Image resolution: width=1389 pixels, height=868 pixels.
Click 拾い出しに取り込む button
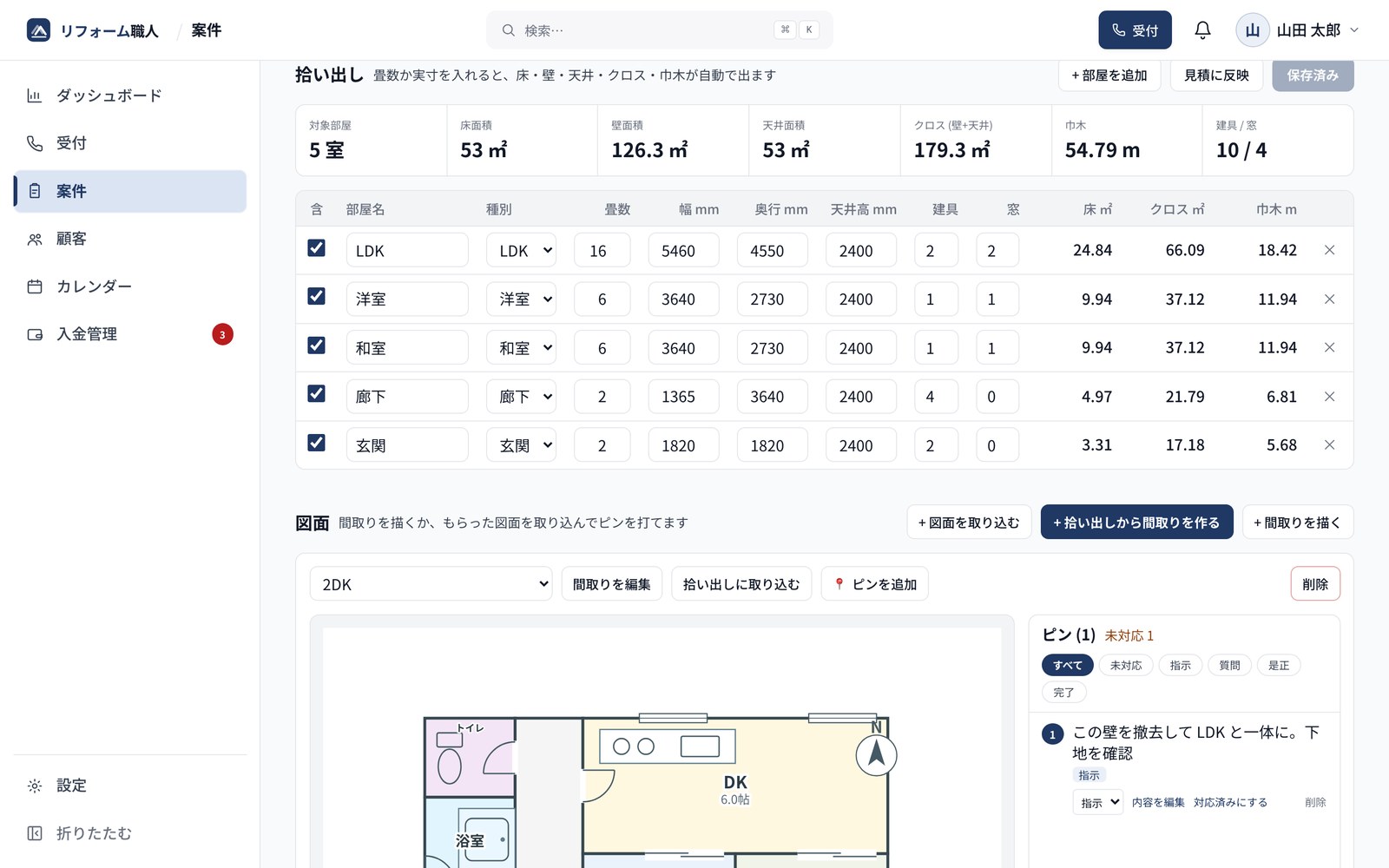(x=741, y=583)
